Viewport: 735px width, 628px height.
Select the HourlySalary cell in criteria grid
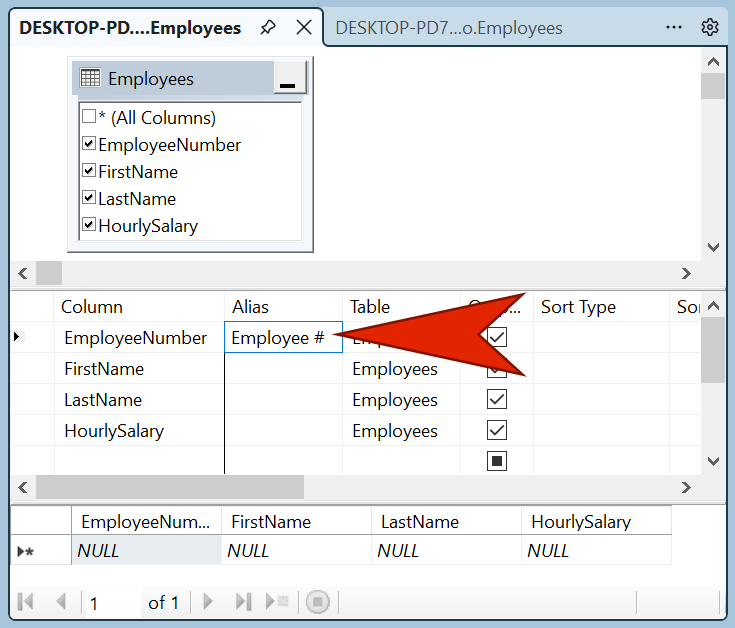139,430
